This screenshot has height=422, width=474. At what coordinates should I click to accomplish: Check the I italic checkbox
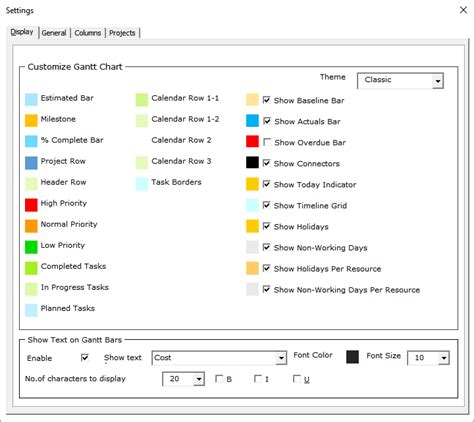258,379
